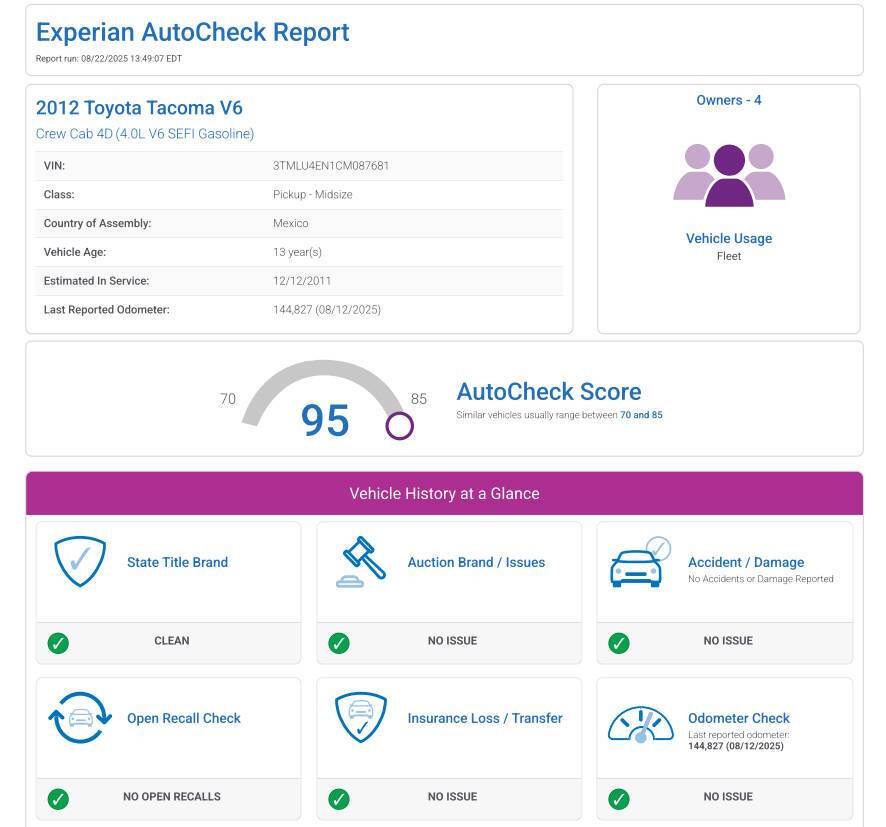The width and height of the screenshot is (886, 827).
Task: Click the 'Class:' row label
Action: [59, 194]
